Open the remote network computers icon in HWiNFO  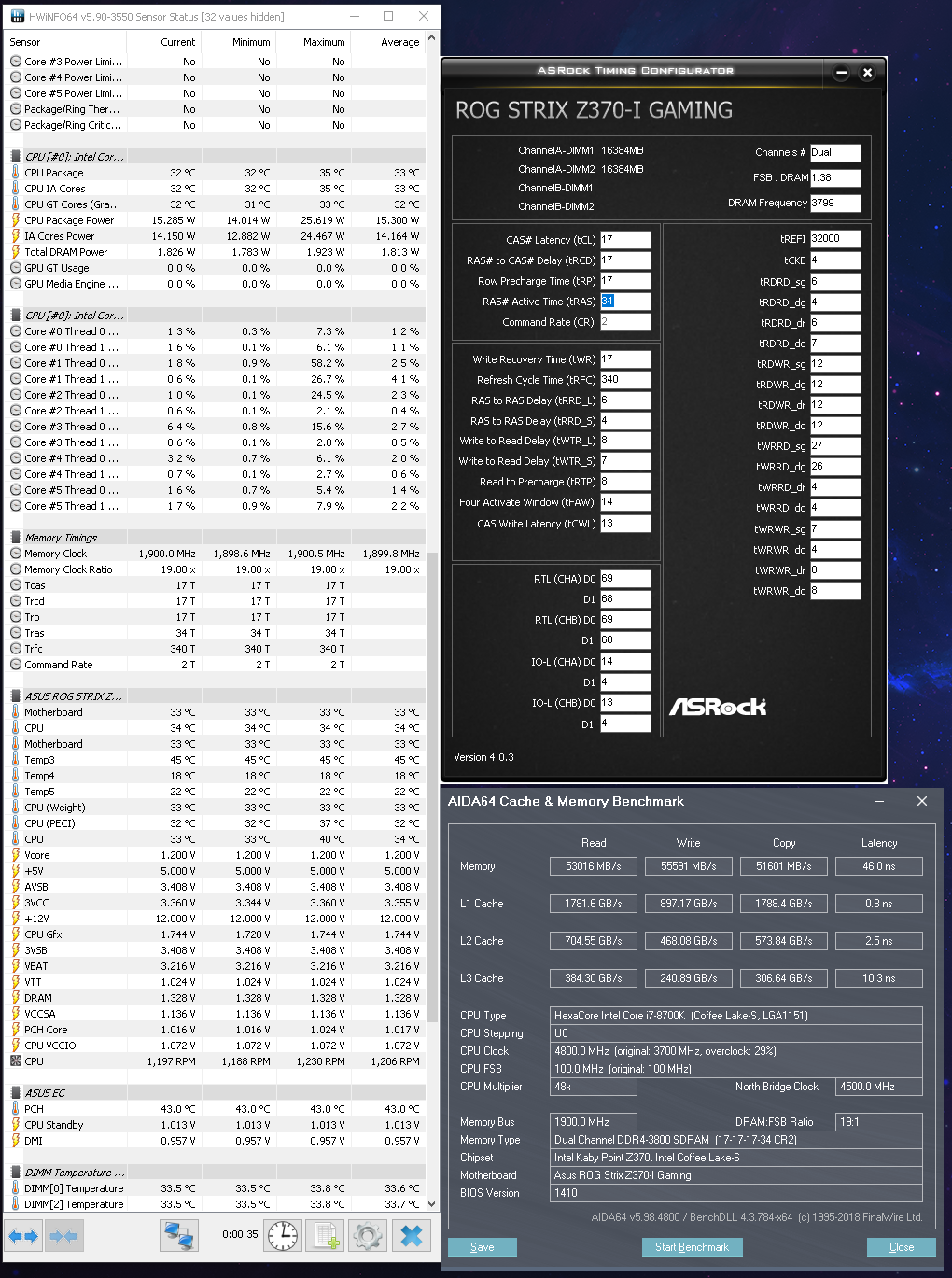pyautogui.click(x=179, y=1236)
